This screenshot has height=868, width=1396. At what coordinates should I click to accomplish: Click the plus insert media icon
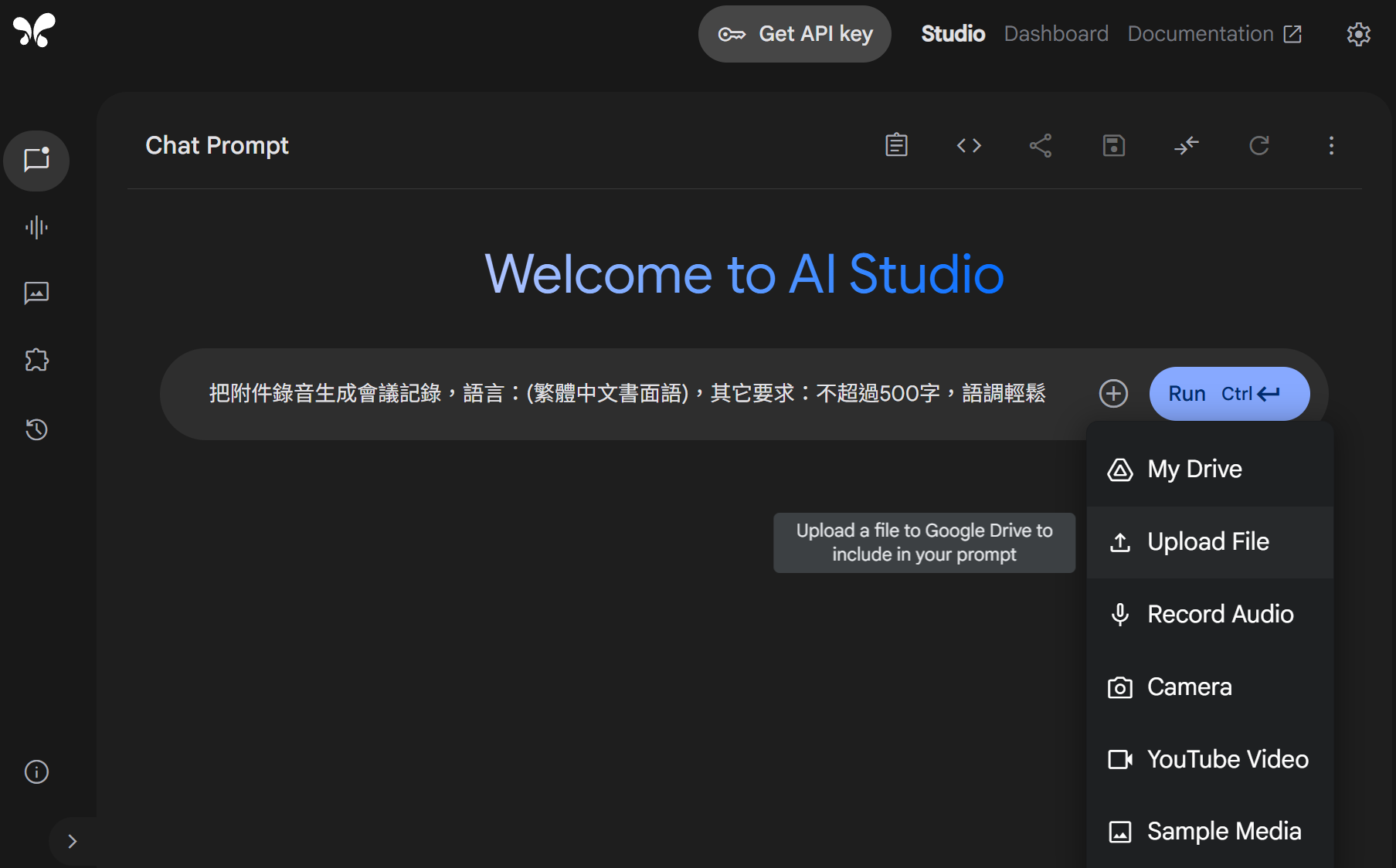[1113, 393]
